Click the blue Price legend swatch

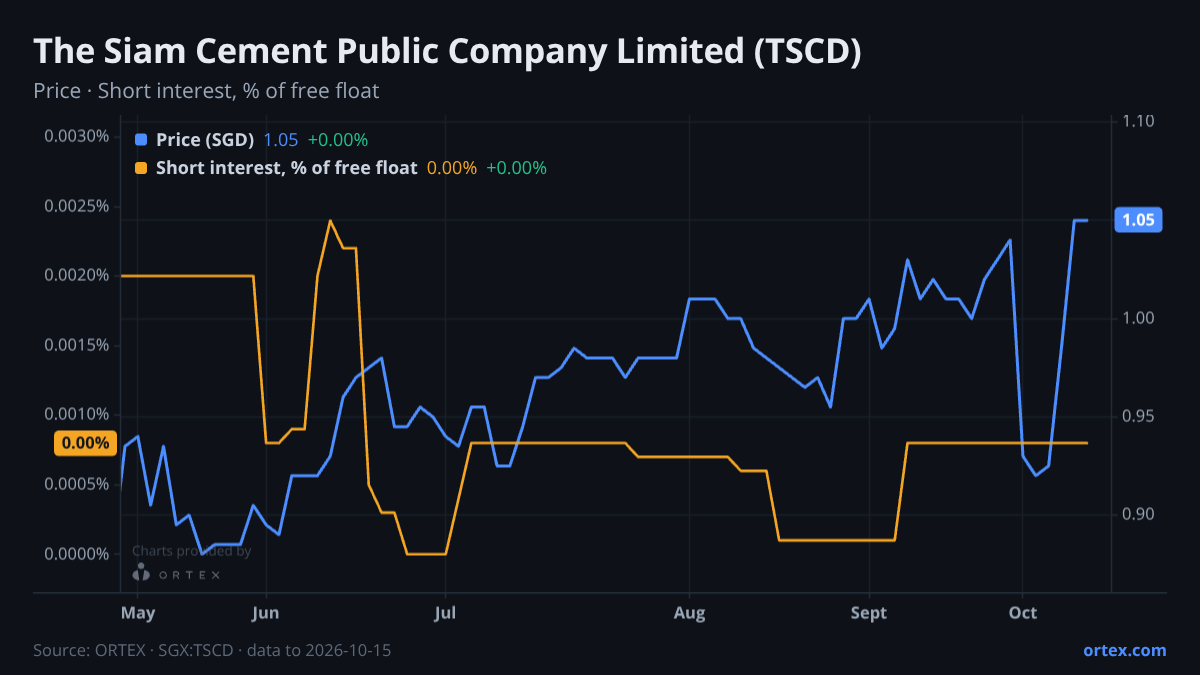(141, 140)
